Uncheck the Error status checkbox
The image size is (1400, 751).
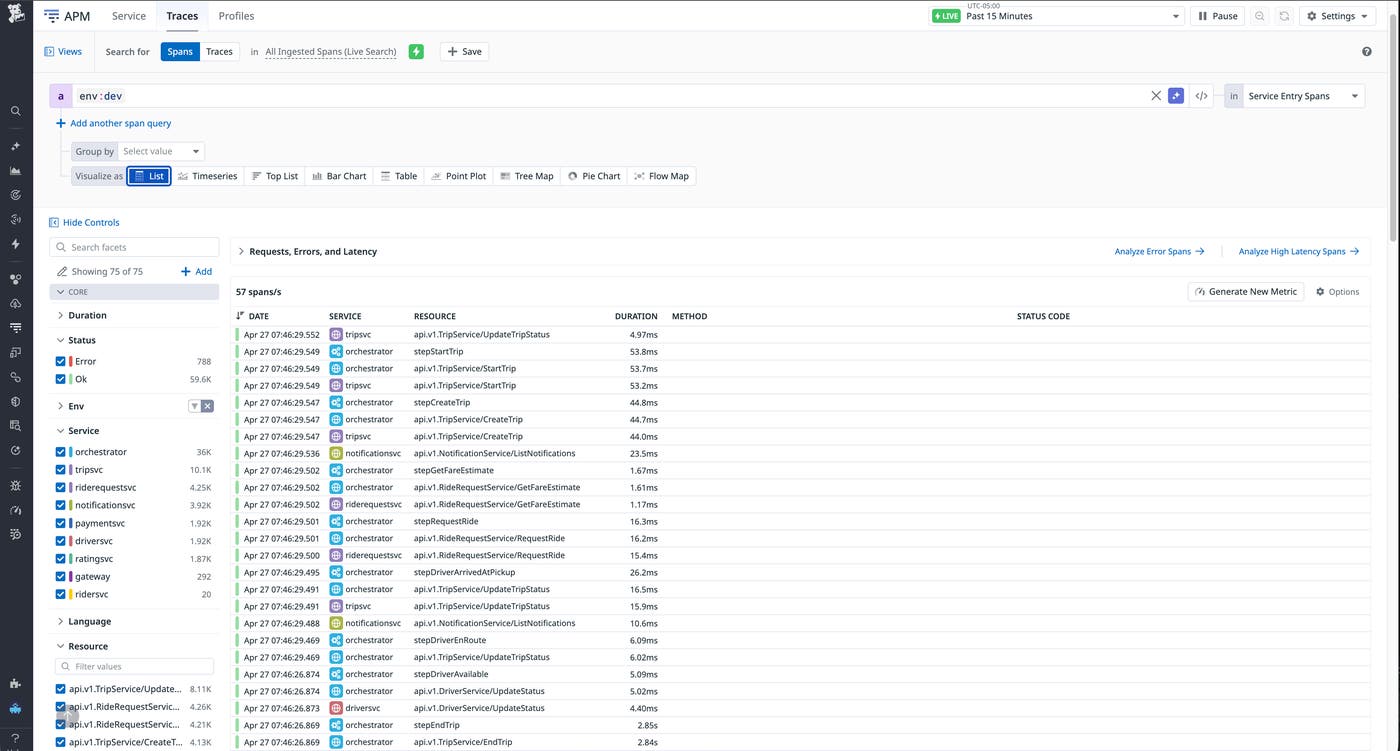pos(61,361)
